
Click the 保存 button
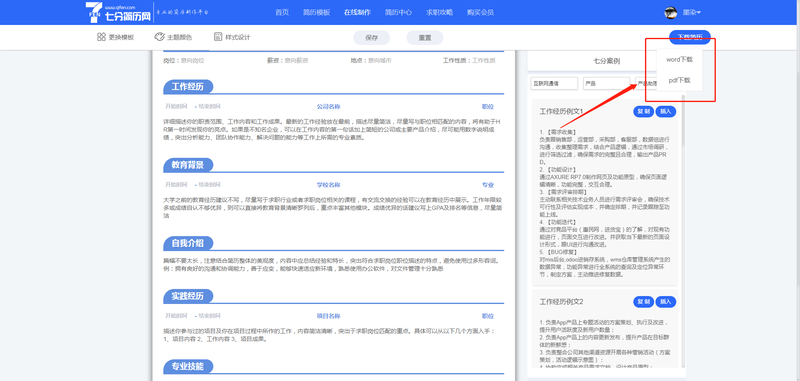pos(371,38)
